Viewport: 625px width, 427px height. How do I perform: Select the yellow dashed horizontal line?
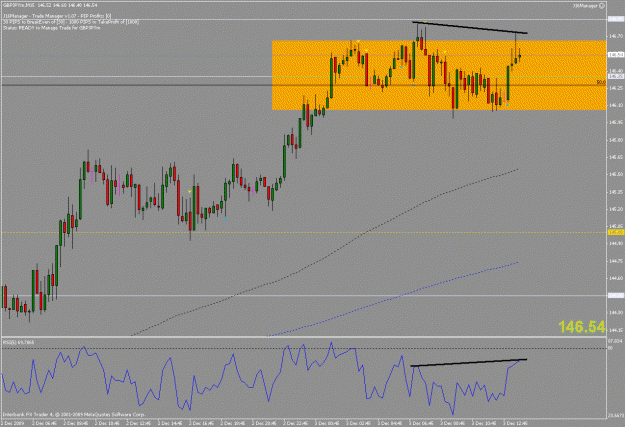tap(304, 232)
